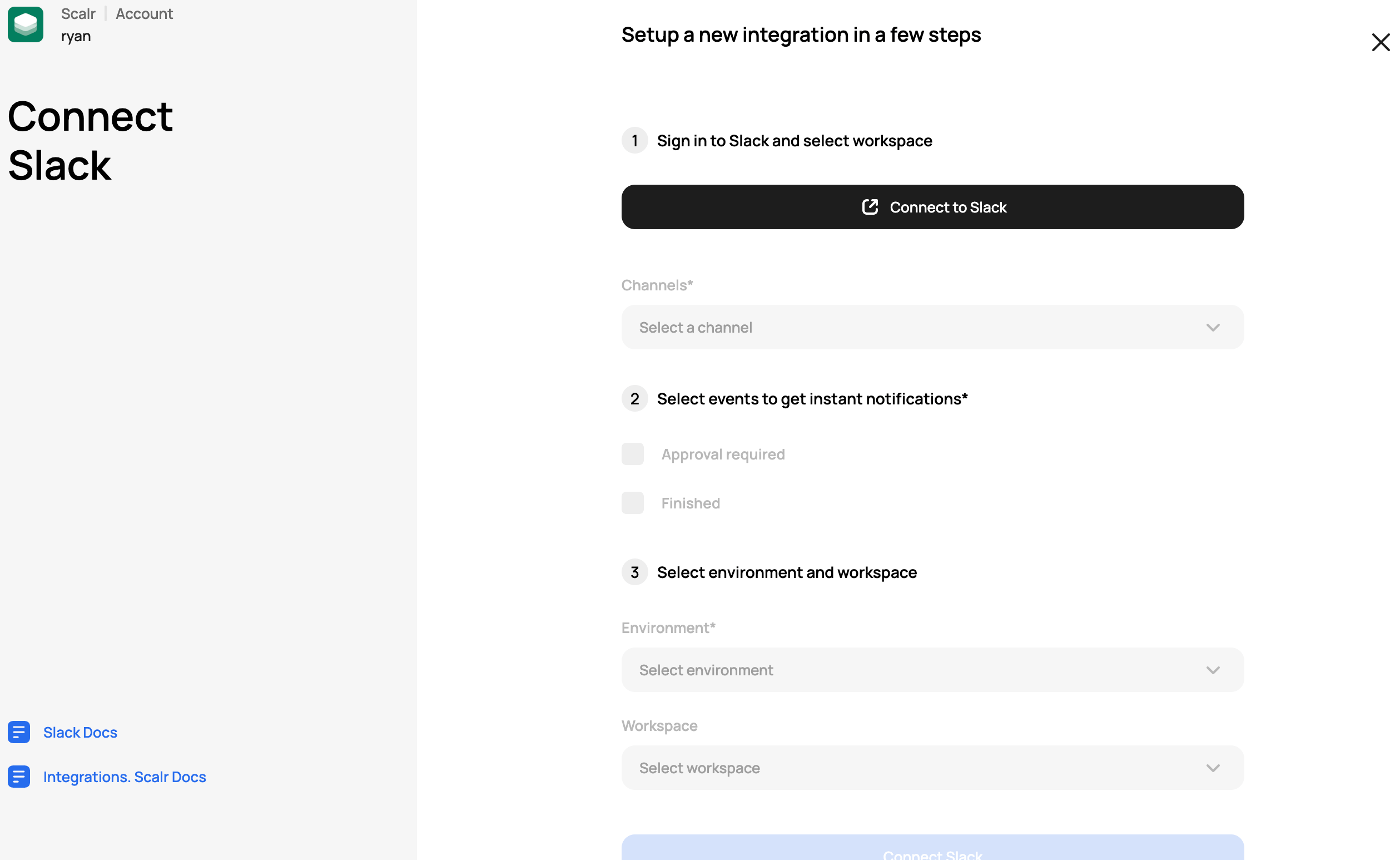The image size is (1400, 860).
Task: Expand the Select environment dropdown
Action: 932,669
